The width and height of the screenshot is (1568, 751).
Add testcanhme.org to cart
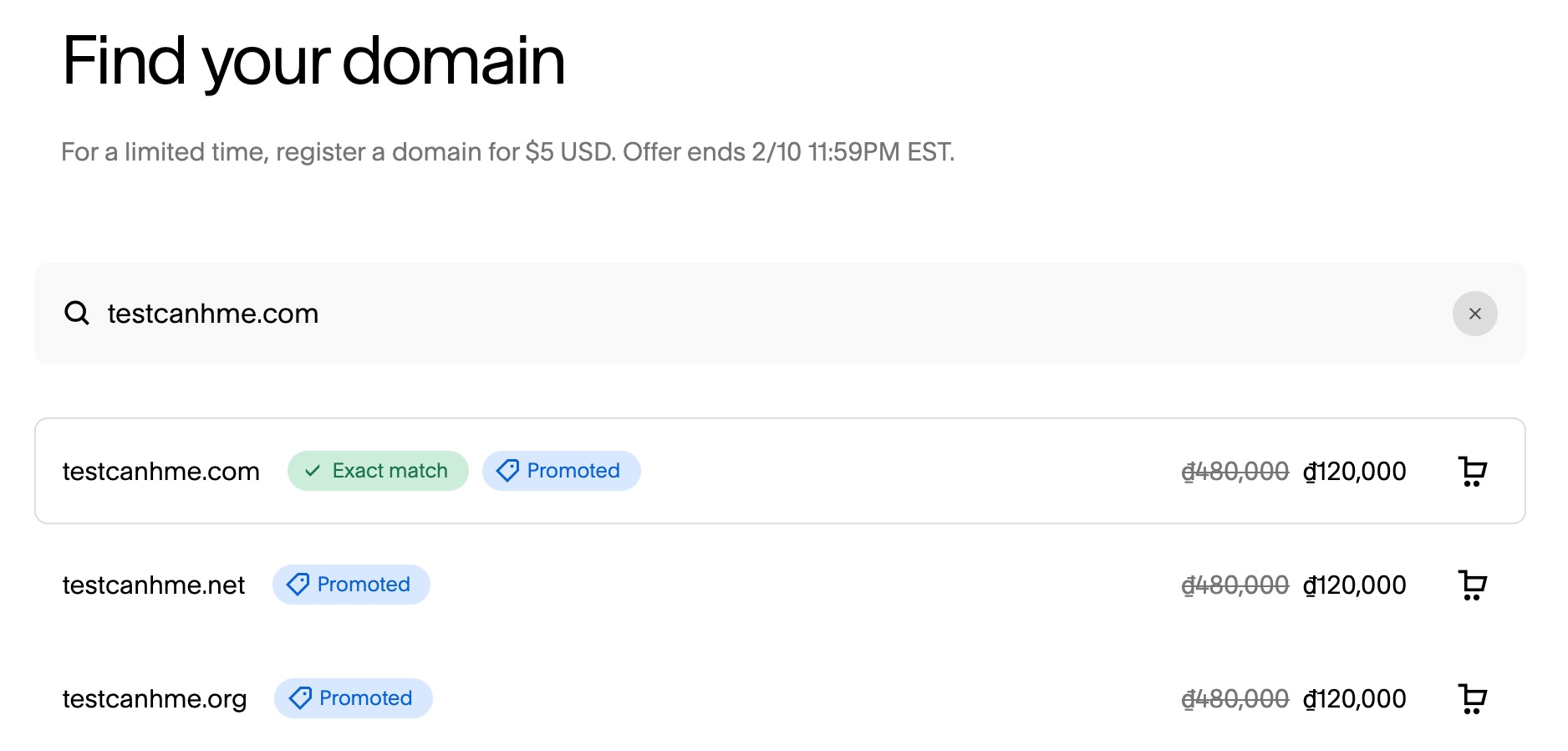(1472, 699)
